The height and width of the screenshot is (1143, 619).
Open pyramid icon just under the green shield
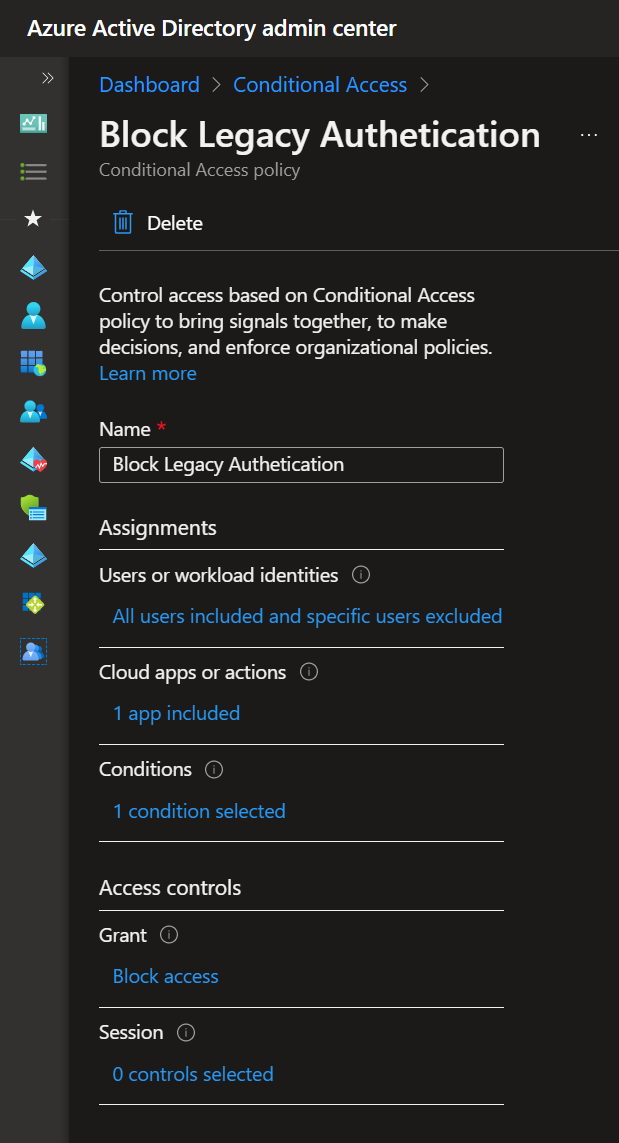click(x=34, y=556)
